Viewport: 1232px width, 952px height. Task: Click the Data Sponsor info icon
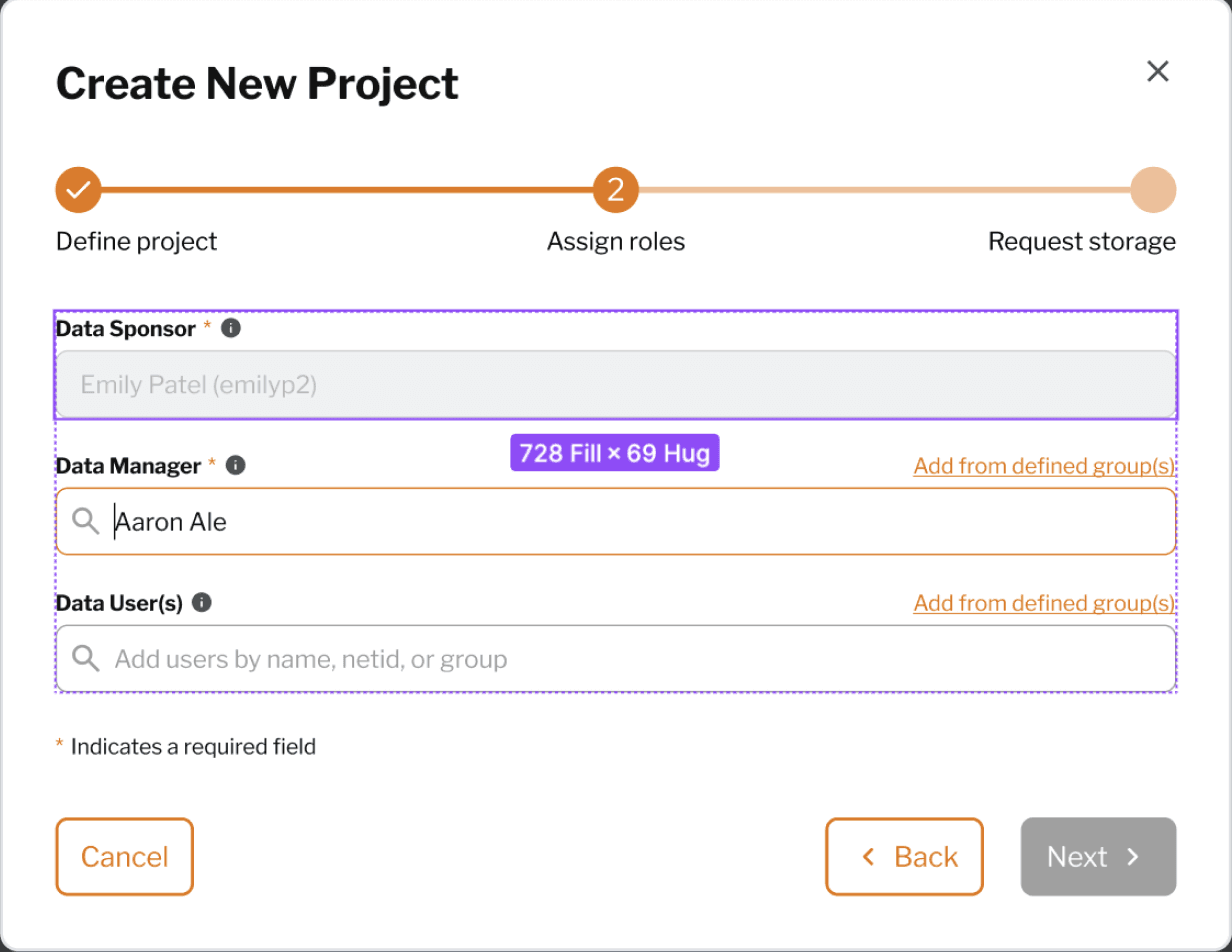pos(231,328)
